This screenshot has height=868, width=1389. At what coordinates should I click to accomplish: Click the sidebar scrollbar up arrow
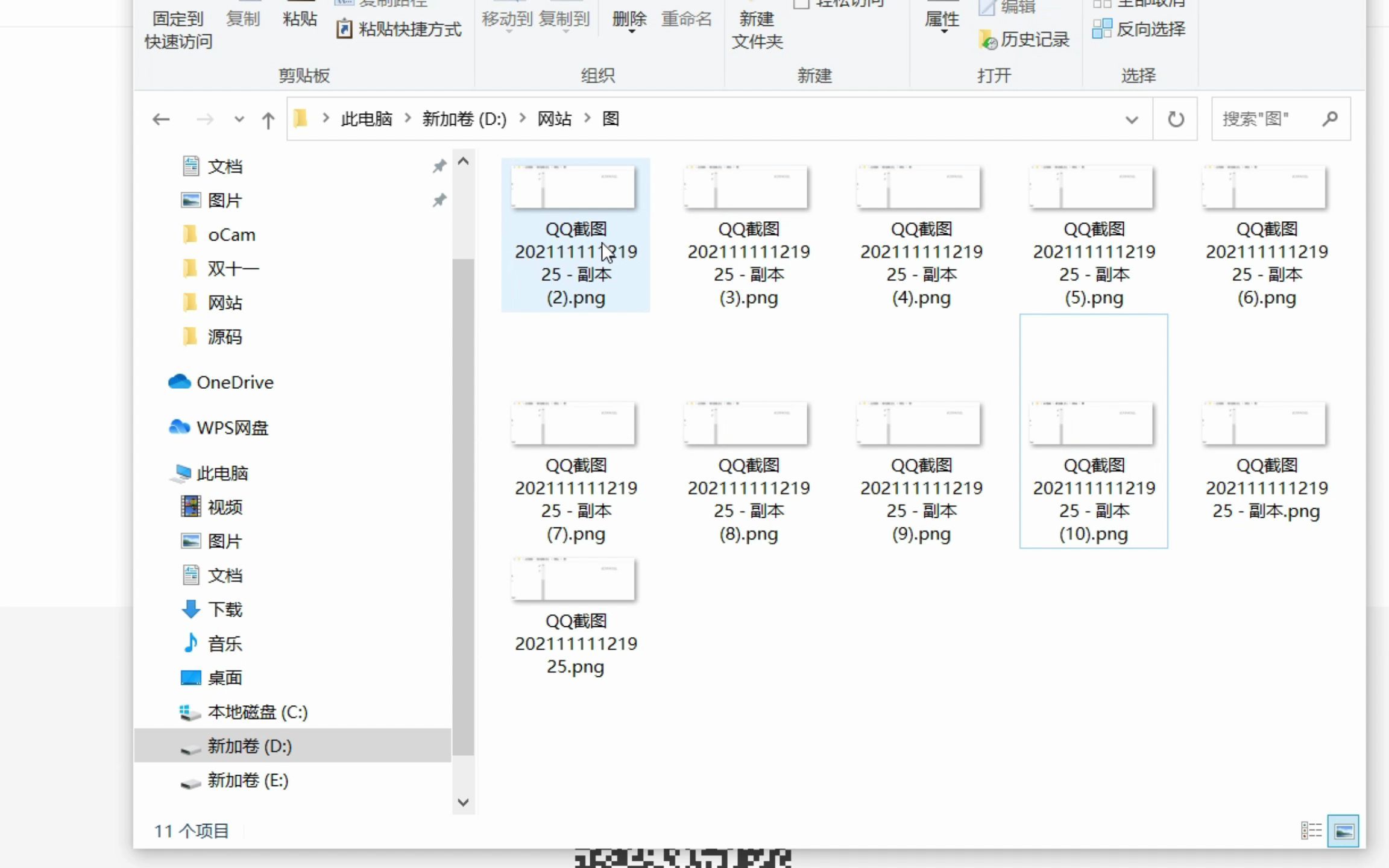(x=463, y=161)
